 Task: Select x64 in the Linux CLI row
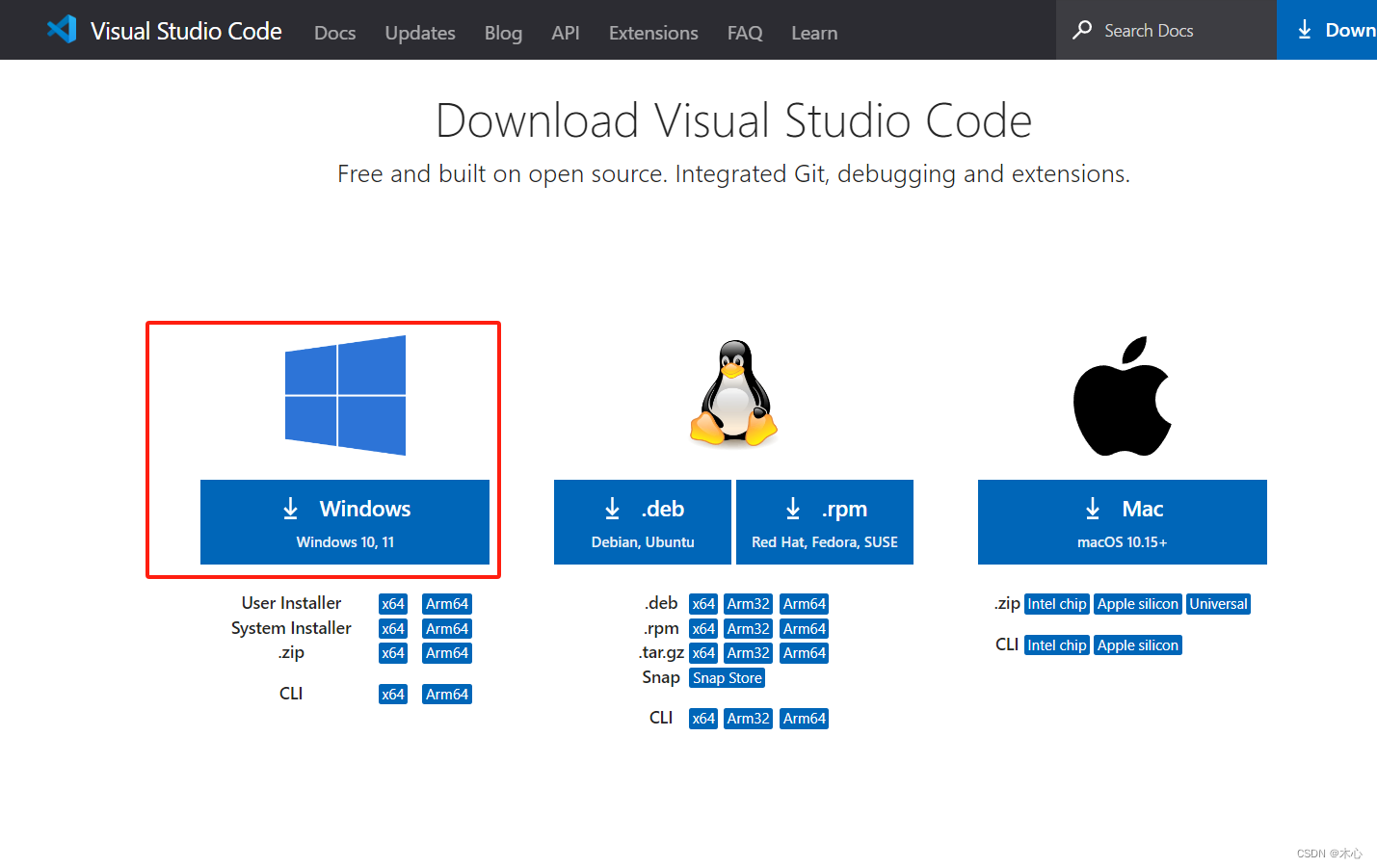[703, 719]
